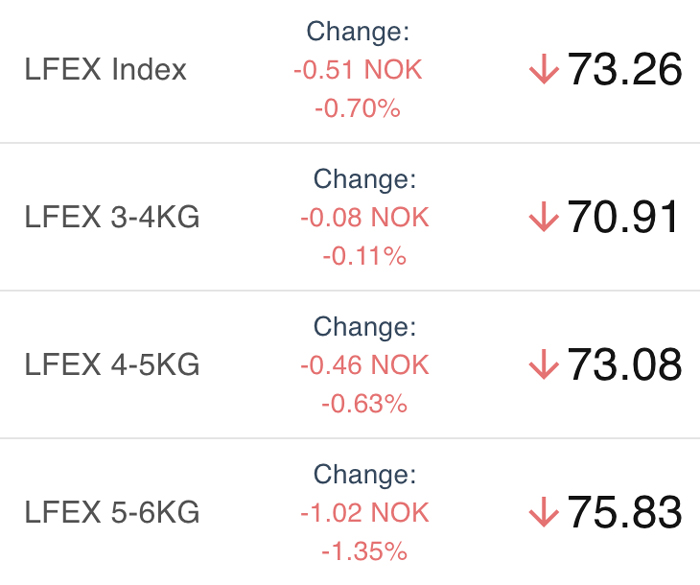Click the -0.51 NOK change value
This screenshot has width=700, height=585.
click(x=358, y=70)
